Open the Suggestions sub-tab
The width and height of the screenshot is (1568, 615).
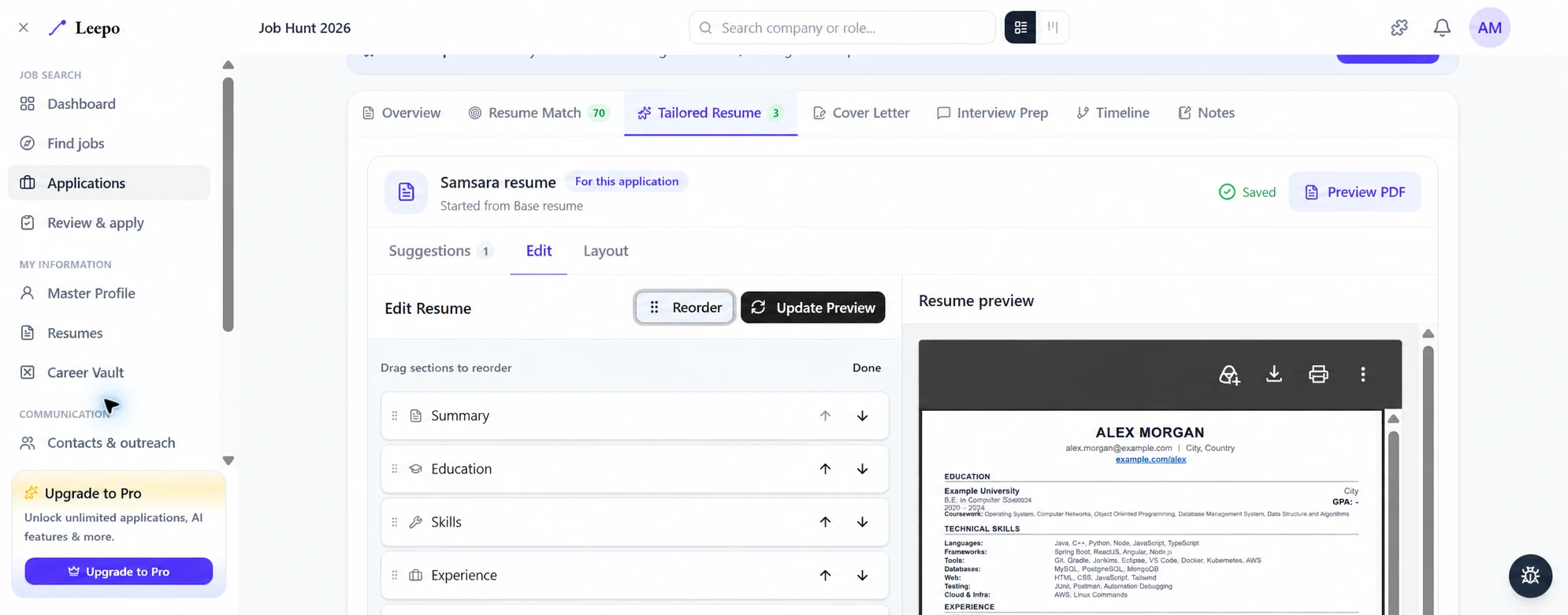(x=440, y=251)
